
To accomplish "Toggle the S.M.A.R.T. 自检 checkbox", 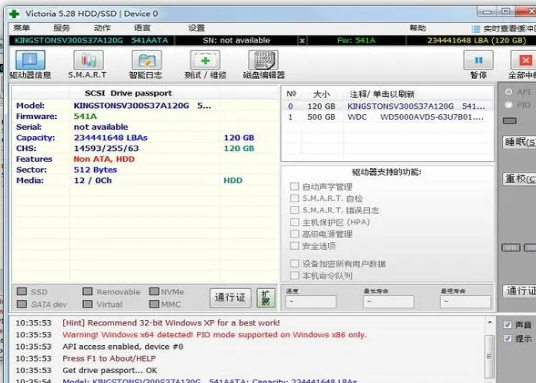I will (294, 198).
